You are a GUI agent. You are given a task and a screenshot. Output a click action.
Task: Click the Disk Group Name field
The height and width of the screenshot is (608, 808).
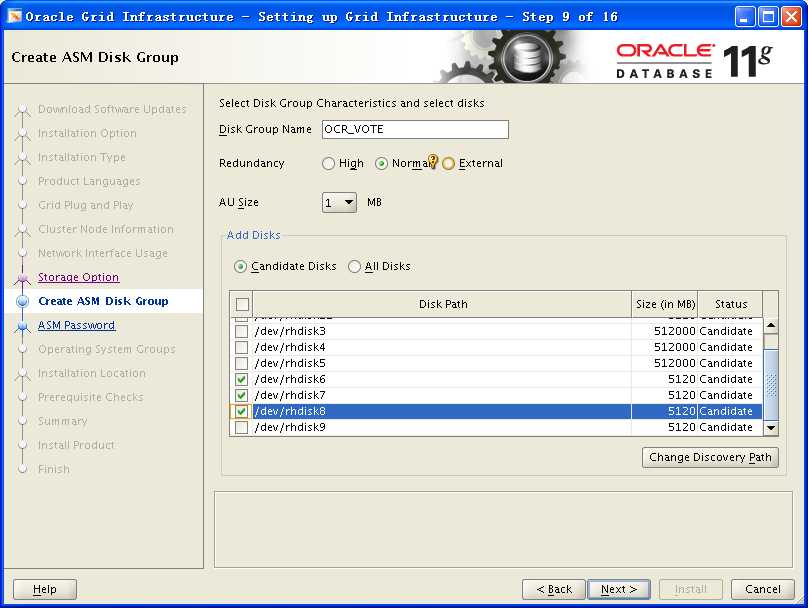[x=415, y=129]
